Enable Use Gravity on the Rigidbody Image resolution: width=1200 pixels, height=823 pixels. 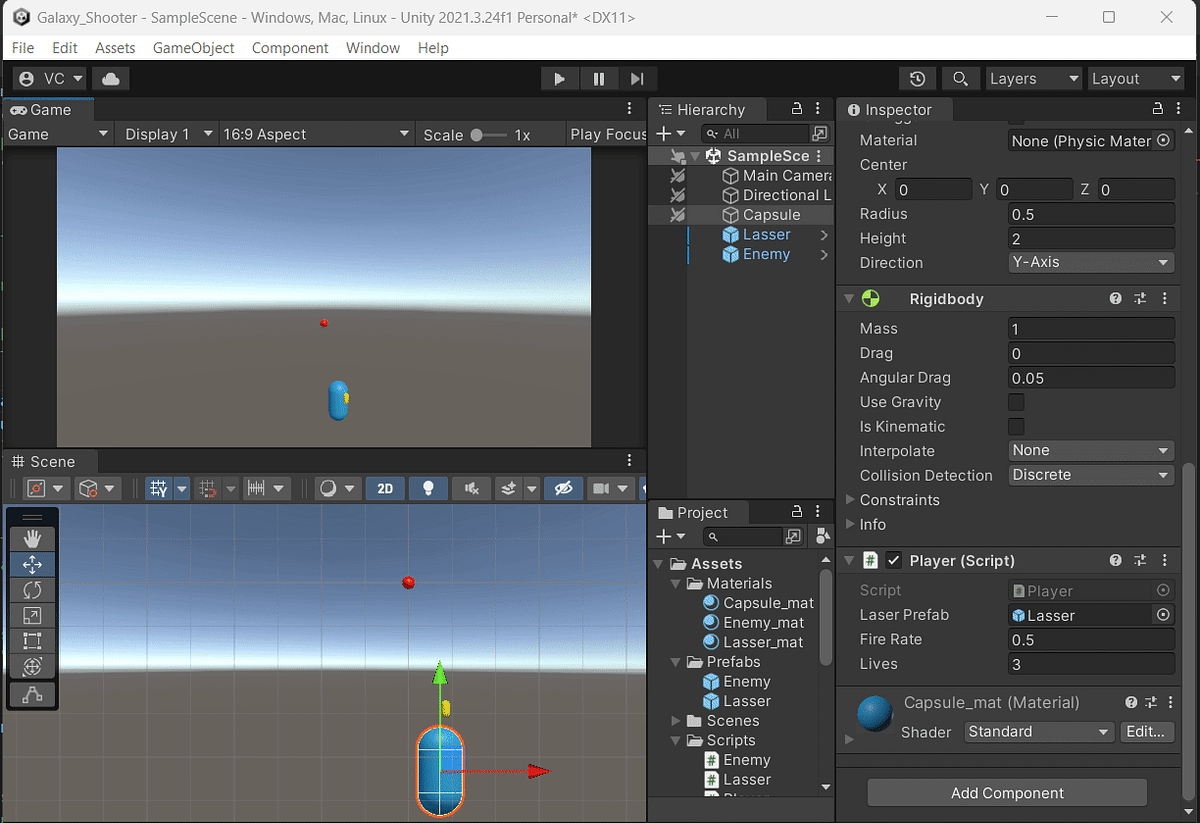1016,402
